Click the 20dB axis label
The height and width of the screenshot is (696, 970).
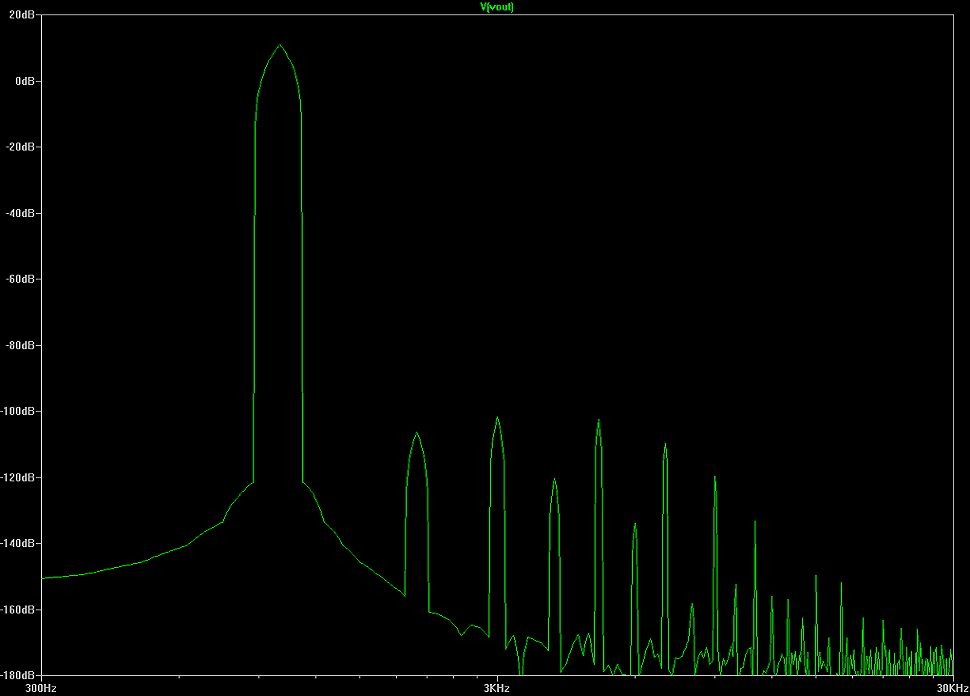coord(22,15)
